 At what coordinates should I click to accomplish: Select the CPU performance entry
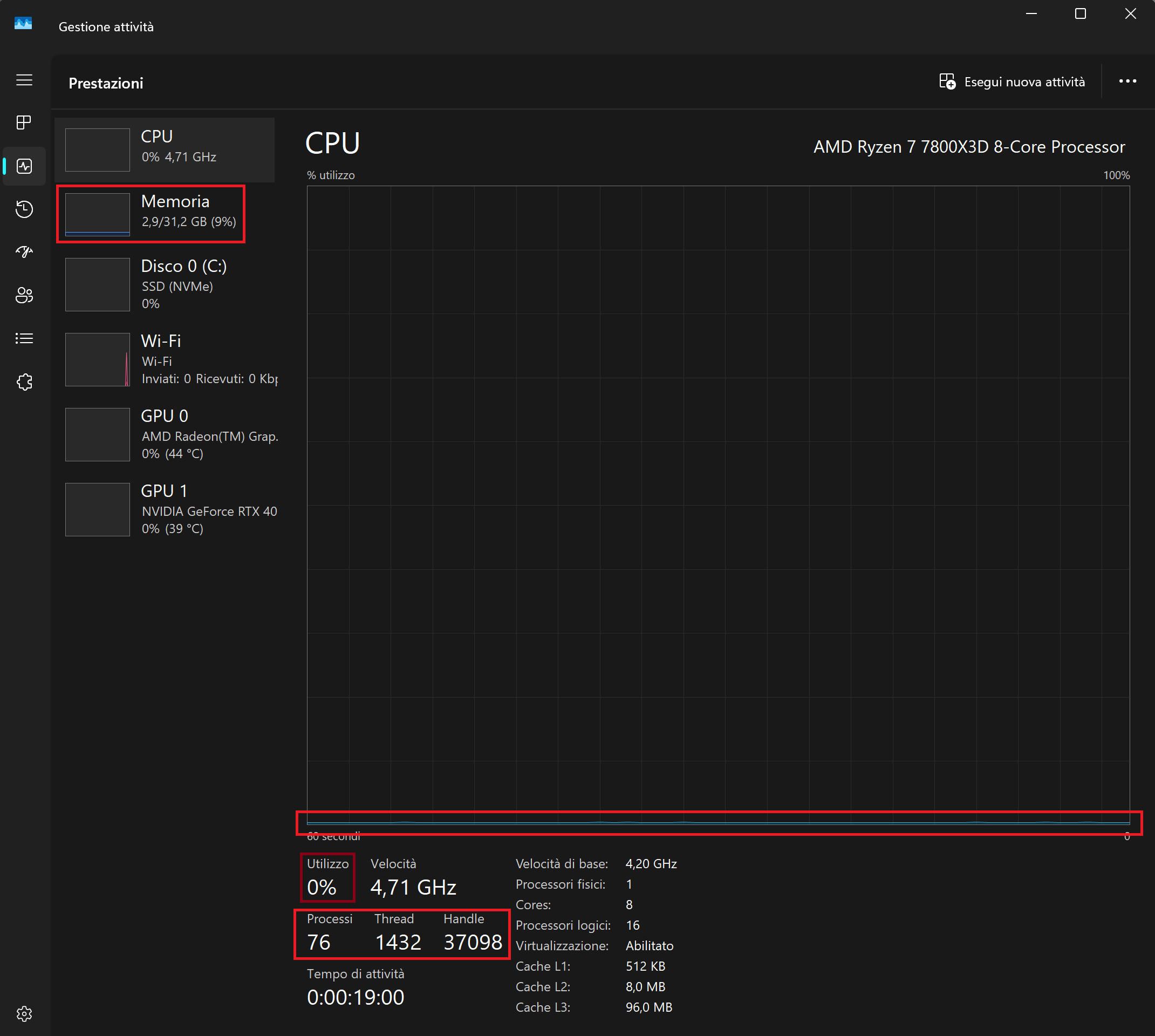click(x=165, y=149)
